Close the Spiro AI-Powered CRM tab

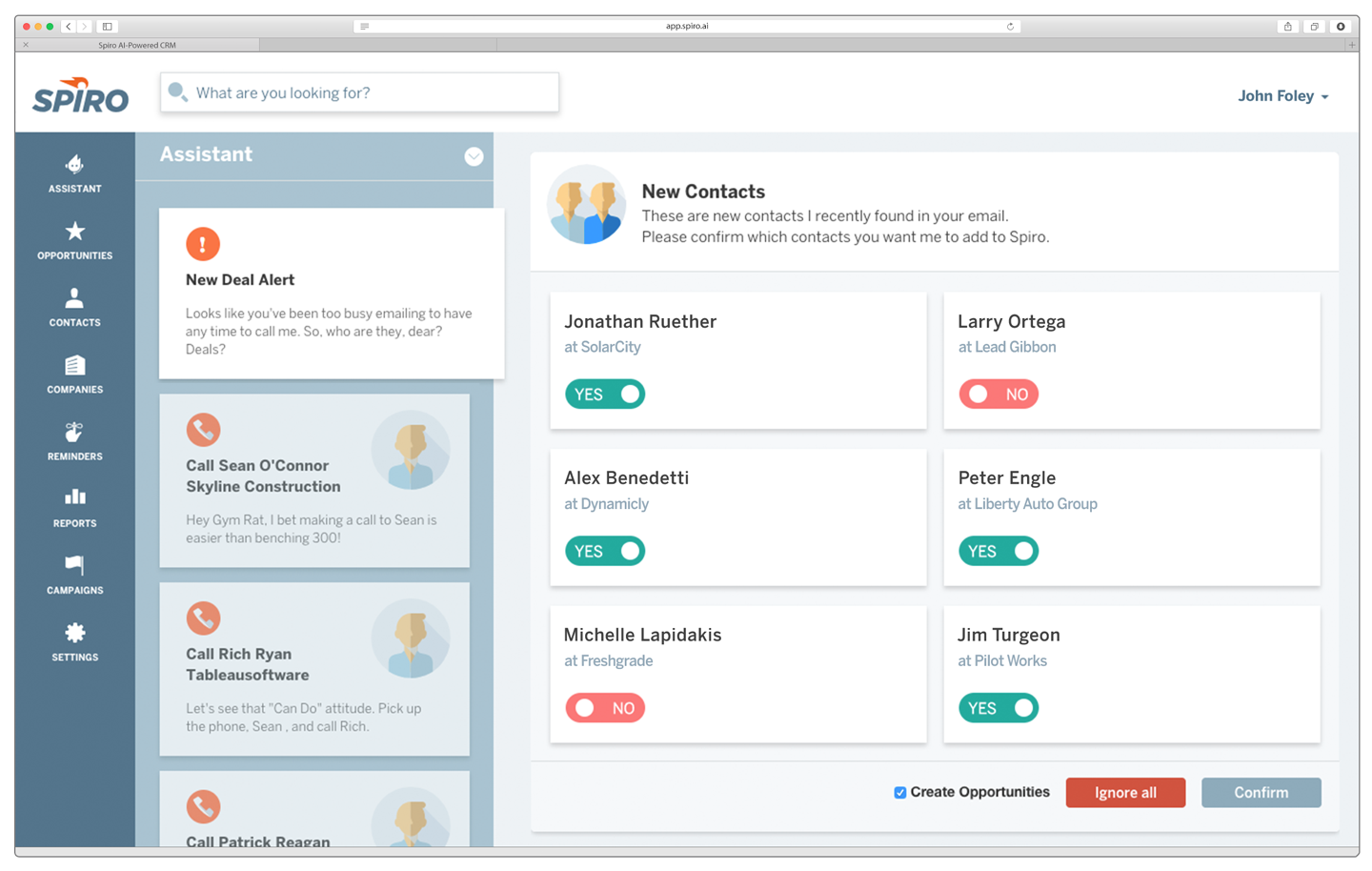coord(26,45)
